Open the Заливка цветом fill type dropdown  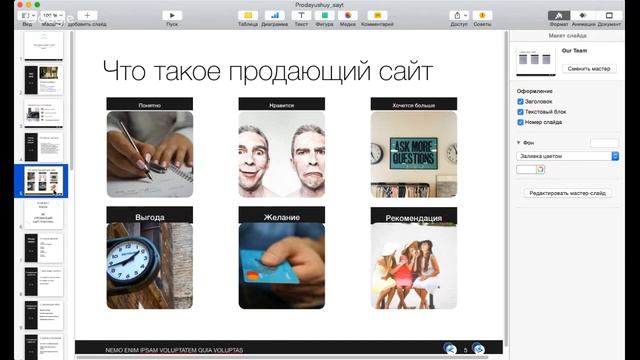[567, 156]
